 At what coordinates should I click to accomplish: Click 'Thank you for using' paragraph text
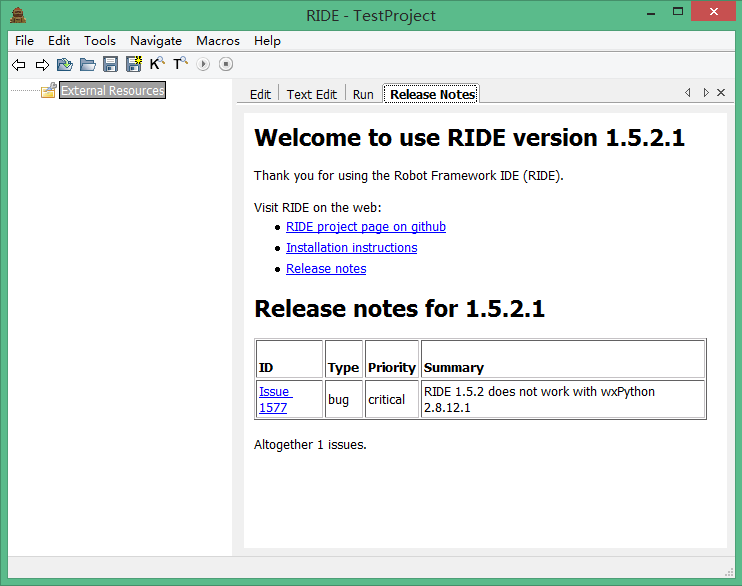(409, 176)
